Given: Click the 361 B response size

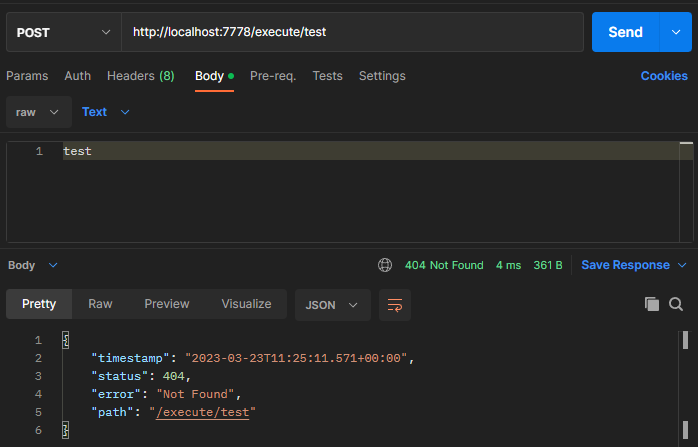Looking at the screenshot, I should coord(548,265).
